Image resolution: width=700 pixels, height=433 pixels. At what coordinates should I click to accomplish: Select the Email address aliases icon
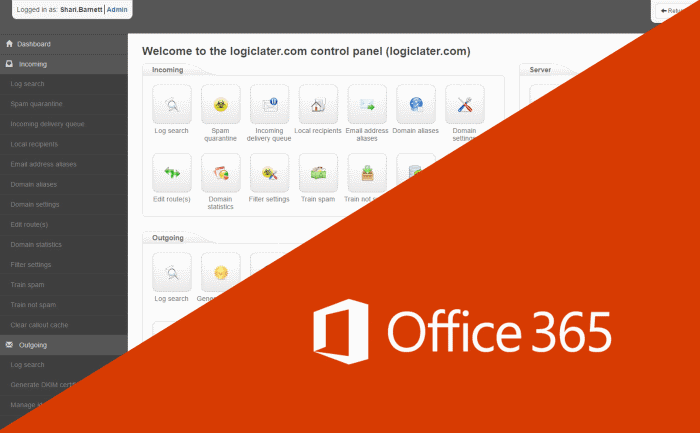[367, 104]
